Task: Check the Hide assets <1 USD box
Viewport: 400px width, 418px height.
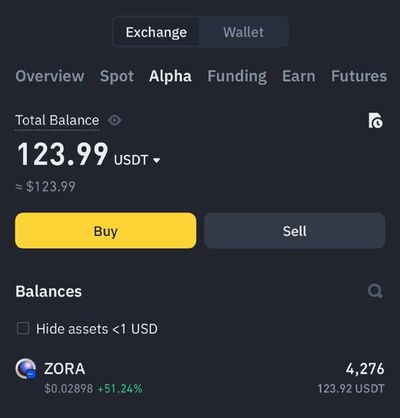Action: (23, 328)
